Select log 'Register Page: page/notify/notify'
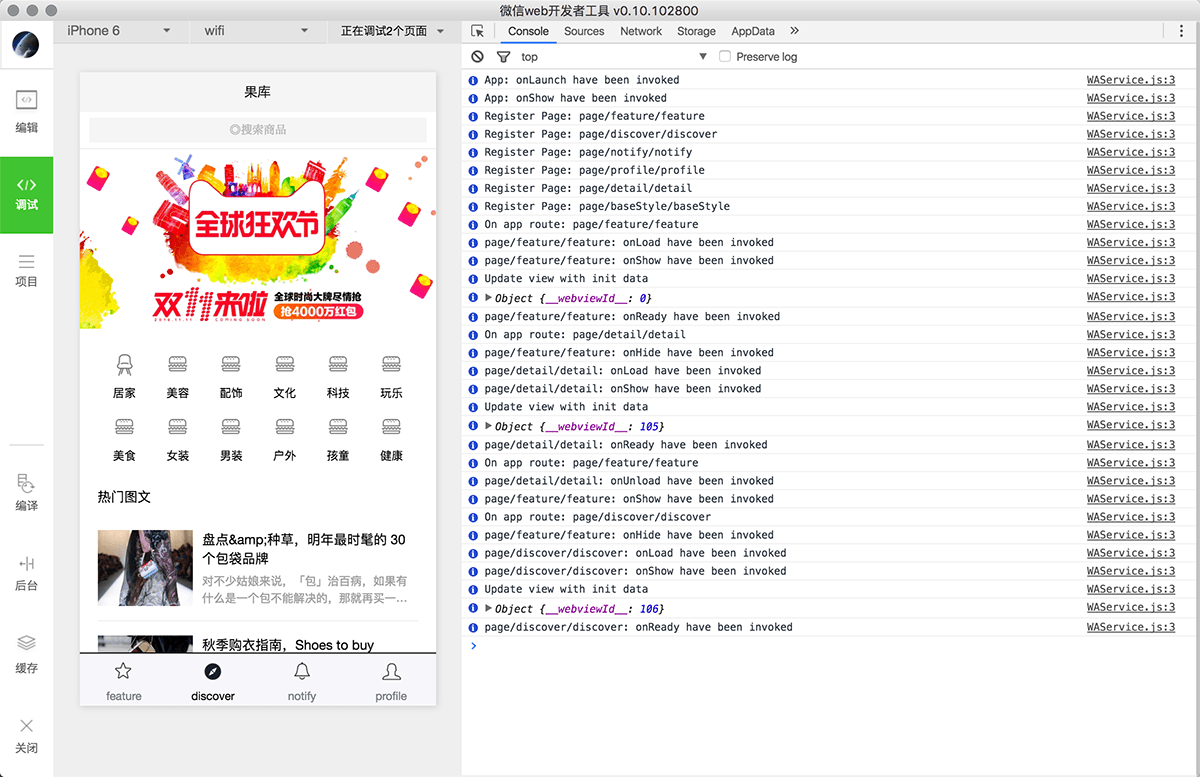 tap(588, 152)
